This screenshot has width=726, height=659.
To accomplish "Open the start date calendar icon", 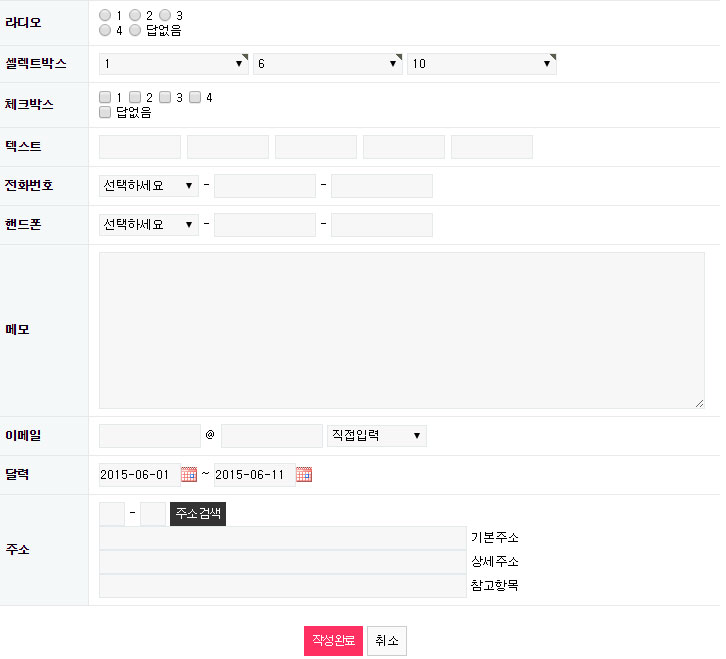I will click(x=189, y=475).
